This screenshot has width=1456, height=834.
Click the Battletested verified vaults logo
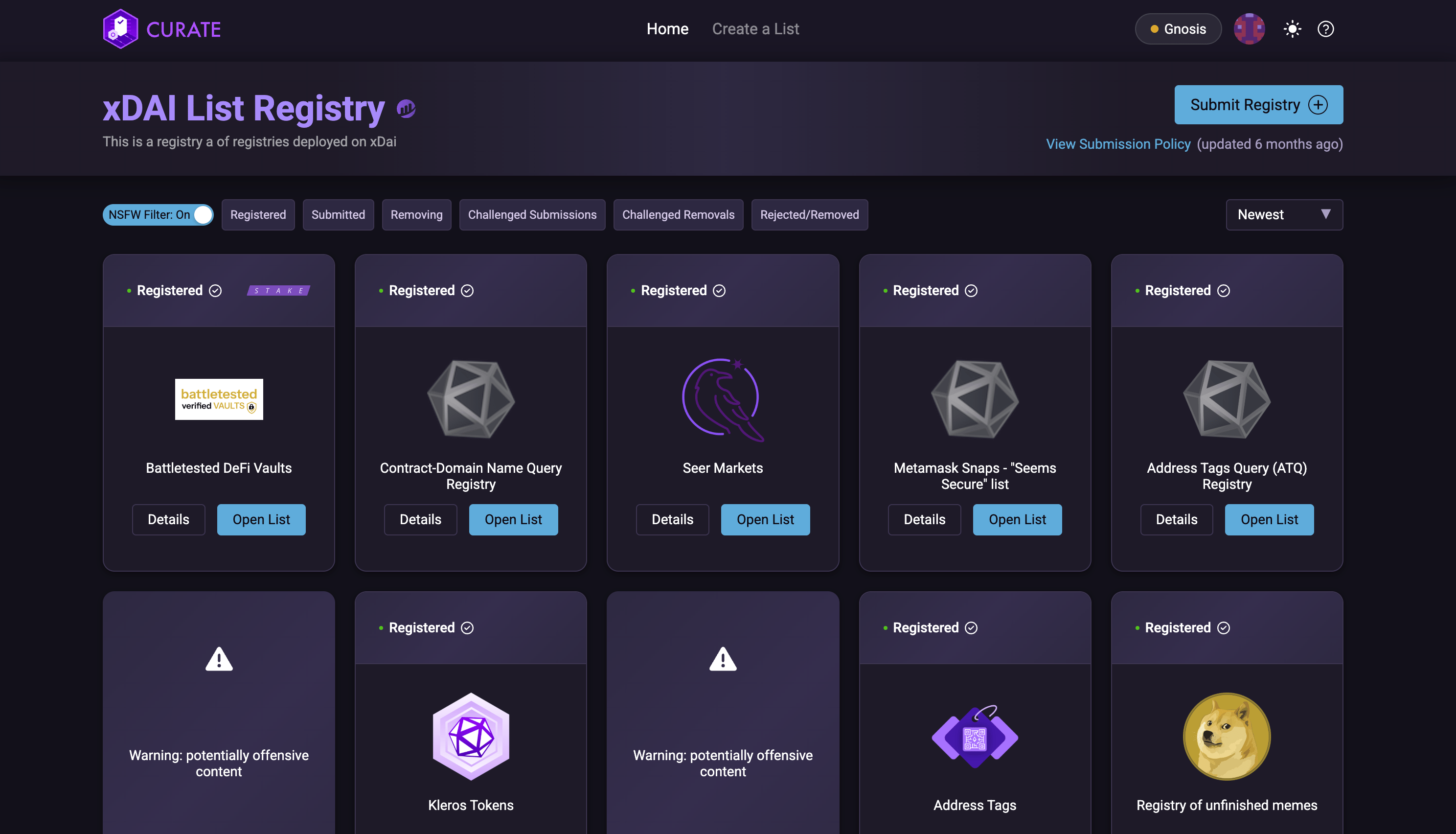(x=219, y=399)
